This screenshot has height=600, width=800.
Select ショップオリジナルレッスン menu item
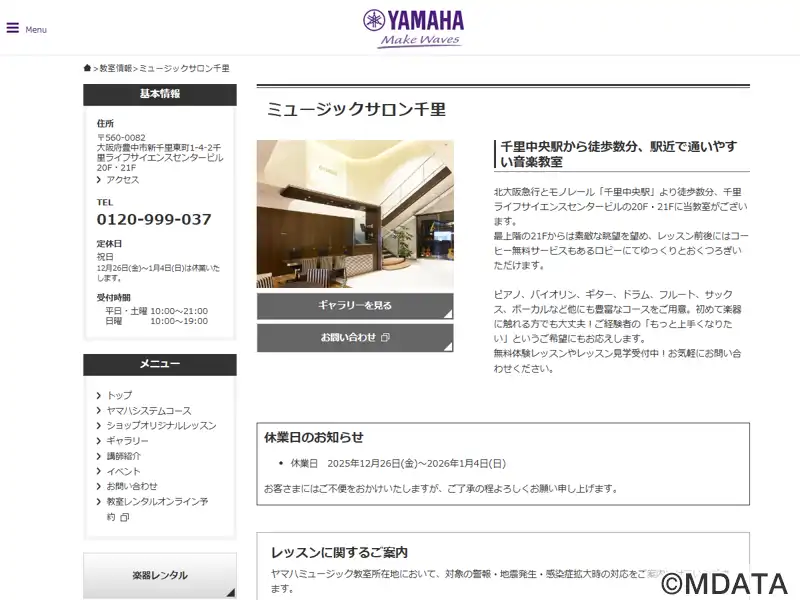click(161, 426)
